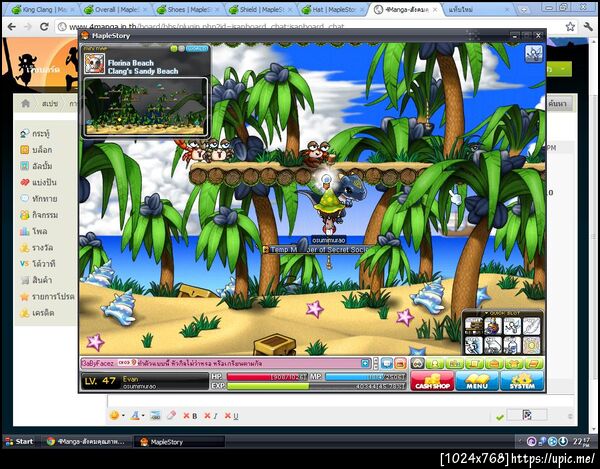Toggle bold off with the B button
This screenshot has width=600, height=469.
pos(191,416)
